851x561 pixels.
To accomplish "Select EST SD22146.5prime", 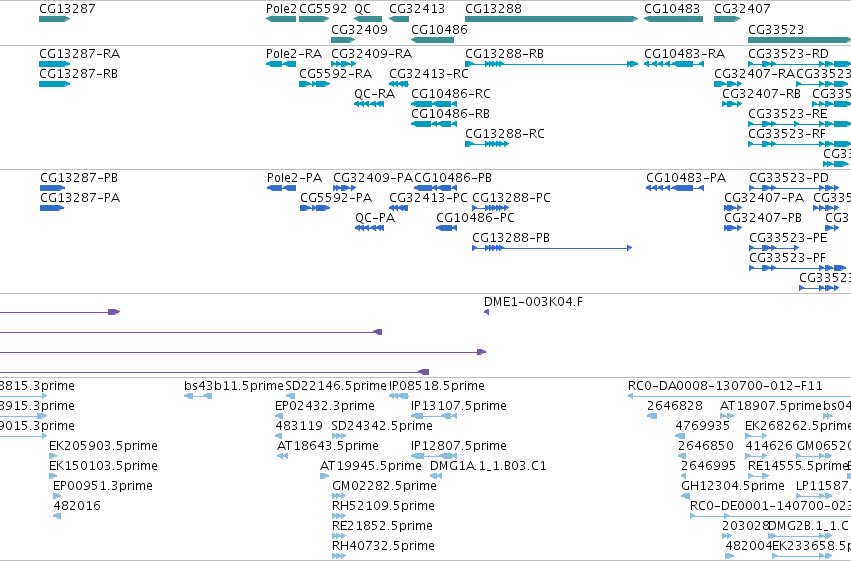I will pos(336,386).
